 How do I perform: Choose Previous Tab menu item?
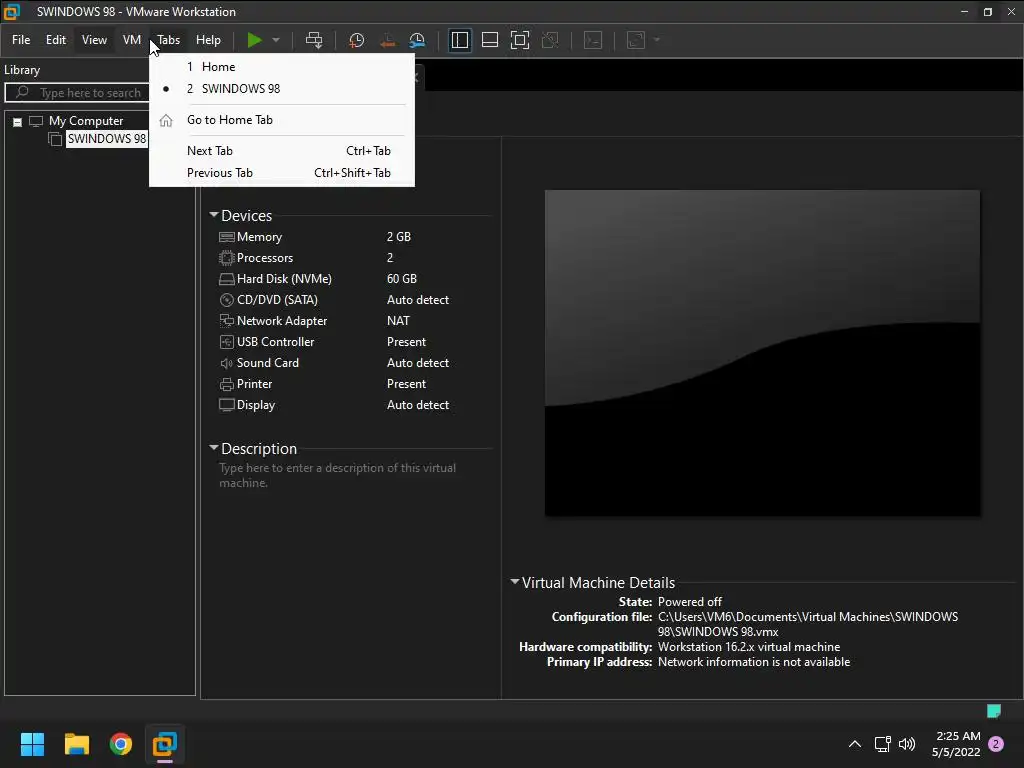pos(281,173)
